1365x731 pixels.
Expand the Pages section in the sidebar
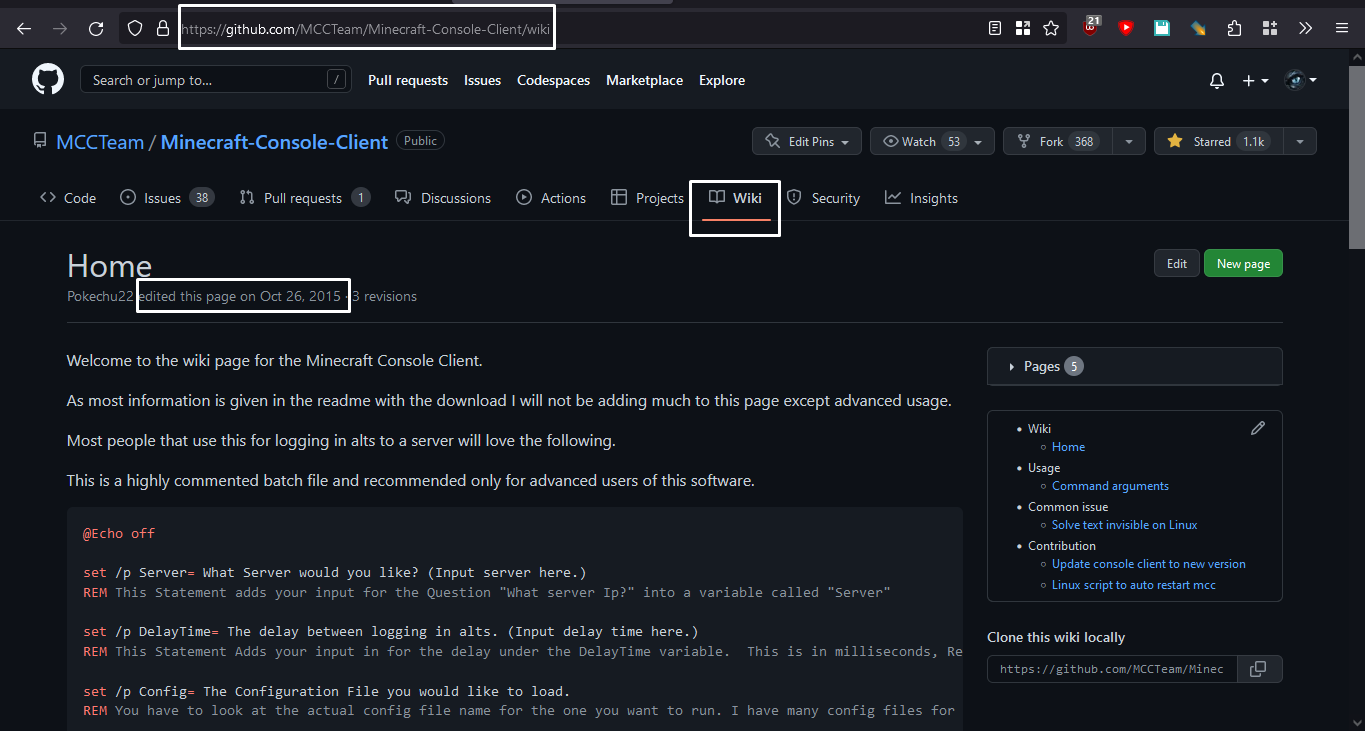(1040, 366)
